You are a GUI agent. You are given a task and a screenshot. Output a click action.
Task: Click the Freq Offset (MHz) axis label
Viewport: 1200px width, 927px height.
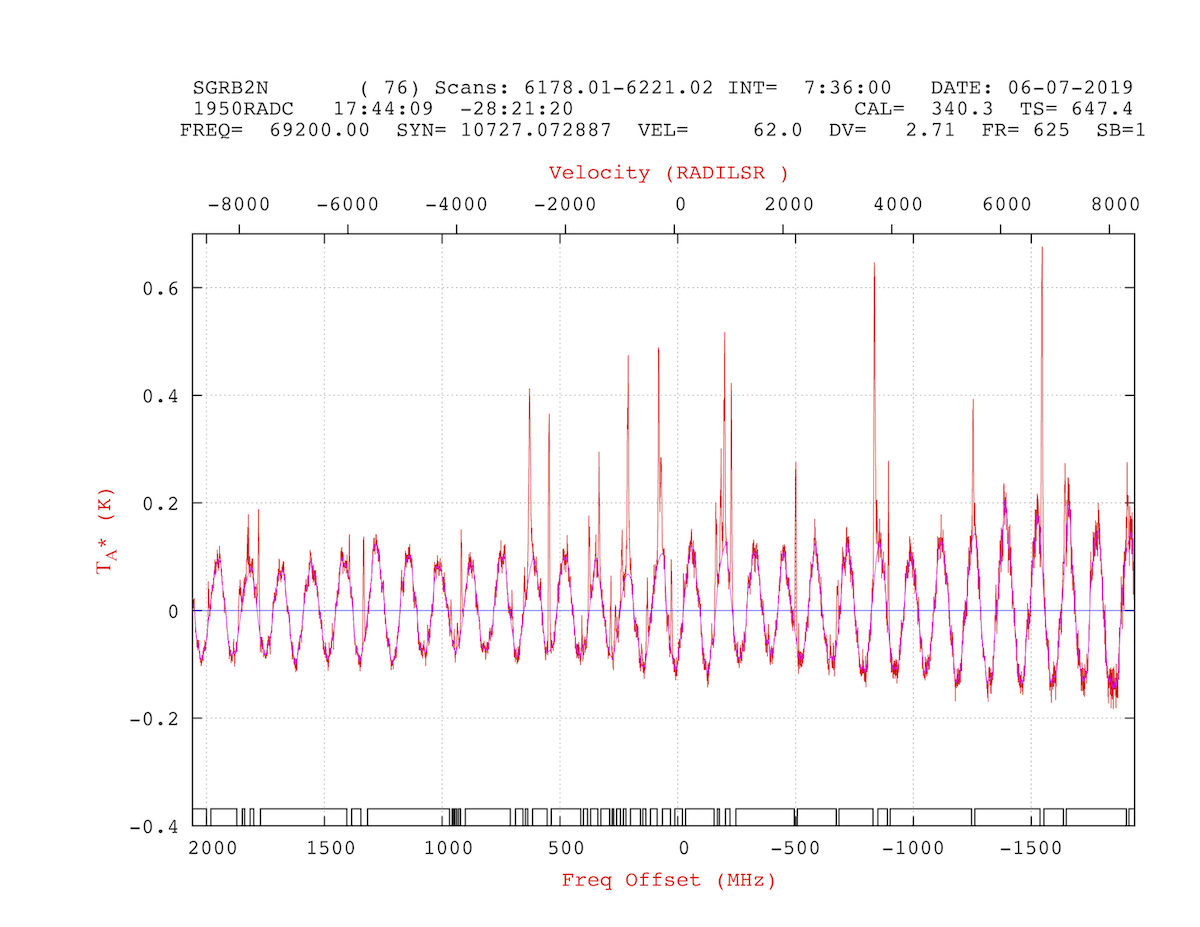(x=669, y=881)
